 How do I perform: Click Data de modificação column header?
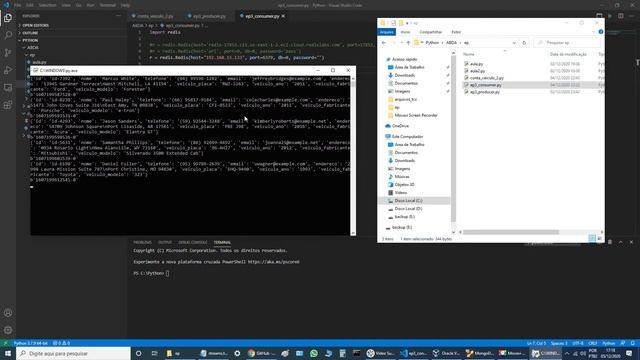tap(568, 54)
